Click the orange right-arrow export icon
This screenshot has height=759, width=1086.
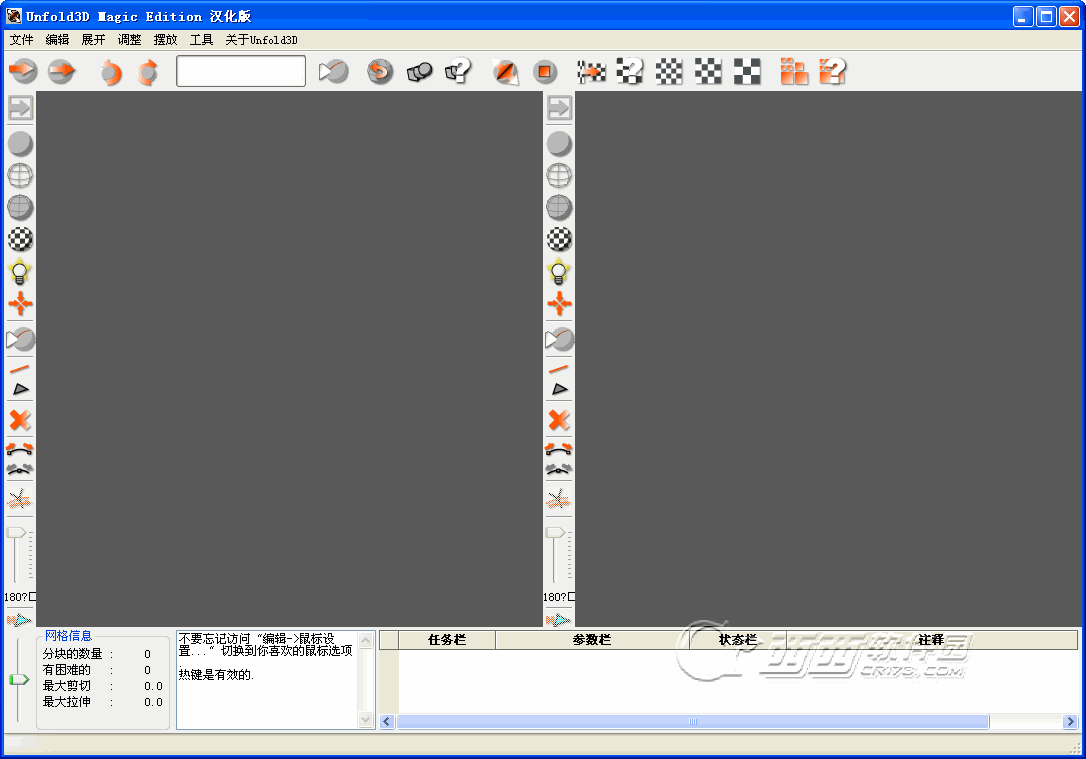62,71
